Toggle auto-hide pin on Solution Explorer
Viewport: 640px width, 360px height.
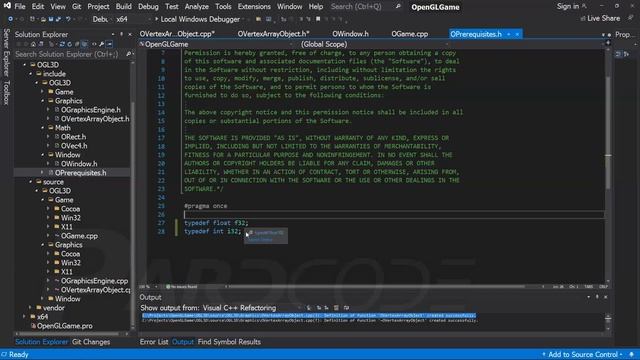tap(121, 34)
